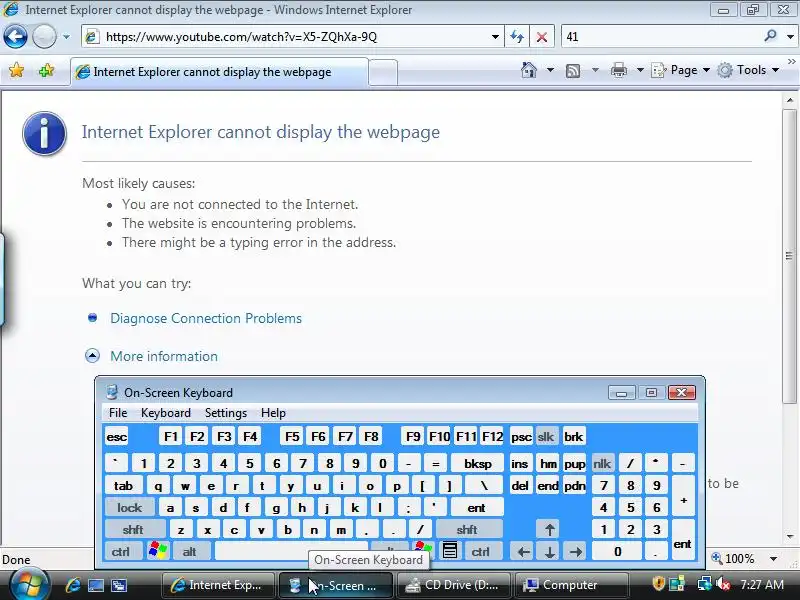This screenshot has height=600, width=800.
Task: Click the ins (insert) key
Action: pyautogui.click(x=519, y=464)
